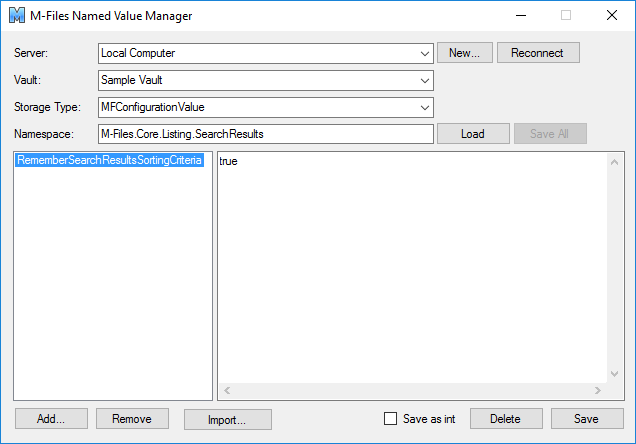Open the Vault dropdown list
The width and height of the screenshot is (636, 444).
266,80
